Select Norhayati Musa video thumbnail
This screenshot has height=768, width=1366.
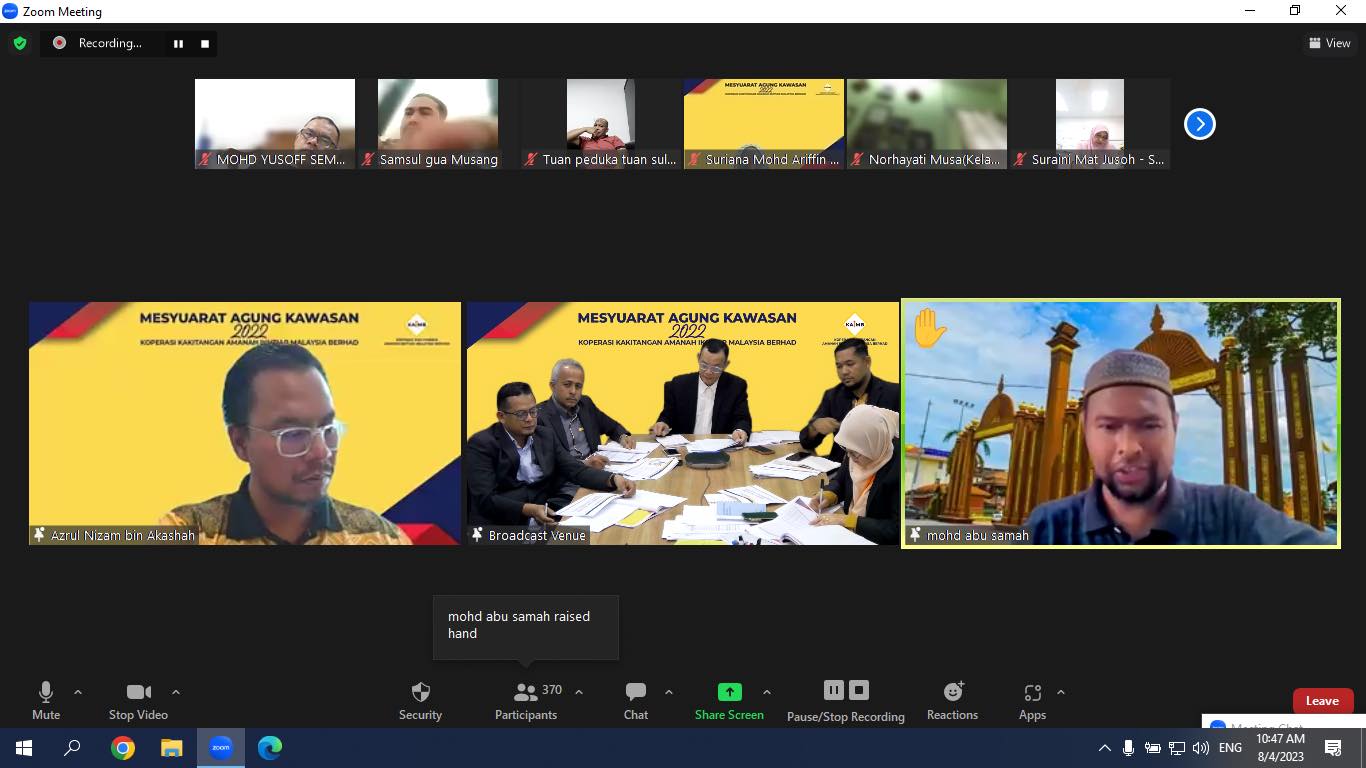(x=927, y=124)
